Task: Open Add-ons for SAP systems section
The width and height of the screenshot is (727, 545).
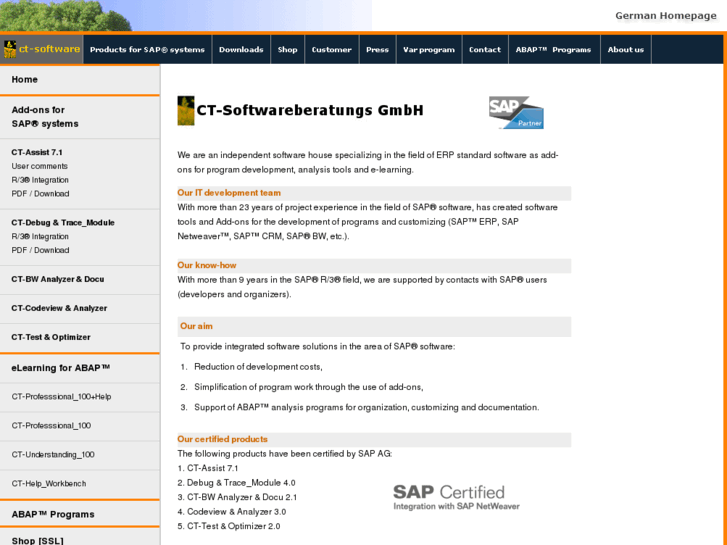Action: tap(45, 117)
